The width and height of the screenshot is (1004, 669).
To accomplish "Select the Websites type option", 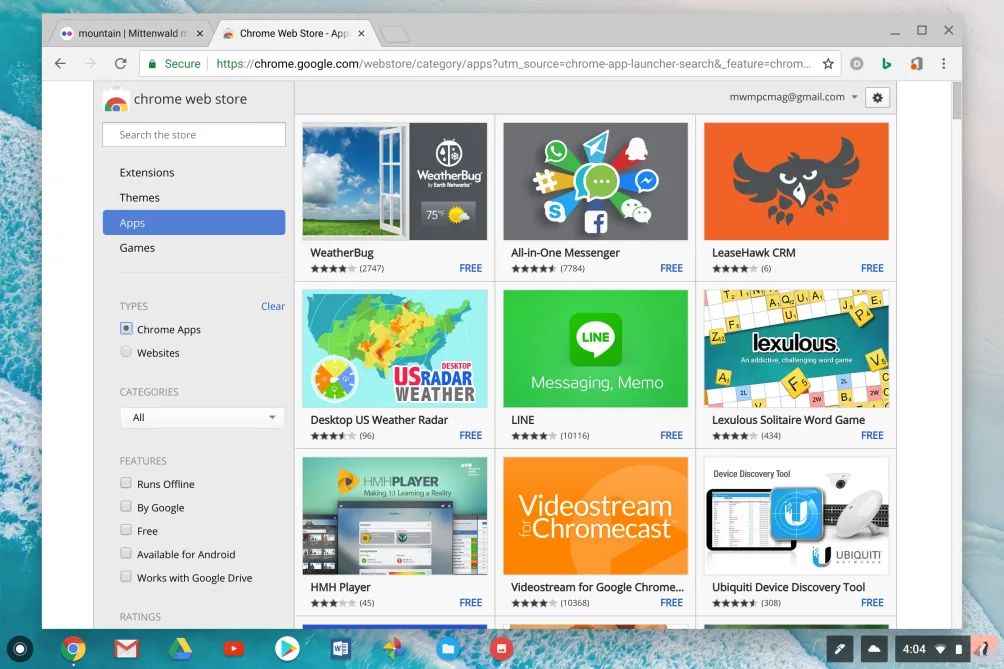I will pyautogui.click(x=126, y=351).
